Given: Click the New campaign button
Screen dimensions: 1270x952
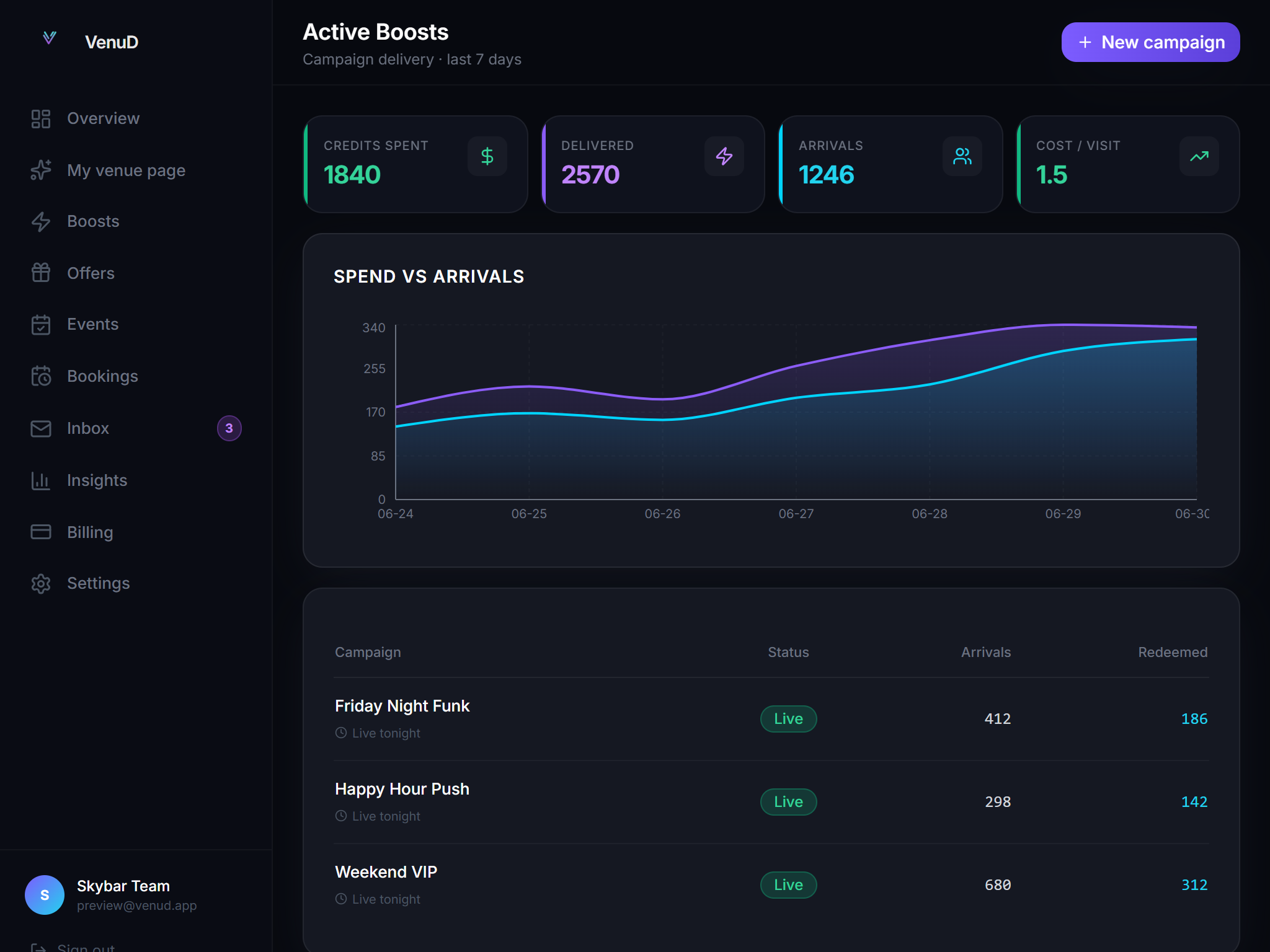Looking at the screenshot, I should pyautogui.click(x=1151, y=42).
